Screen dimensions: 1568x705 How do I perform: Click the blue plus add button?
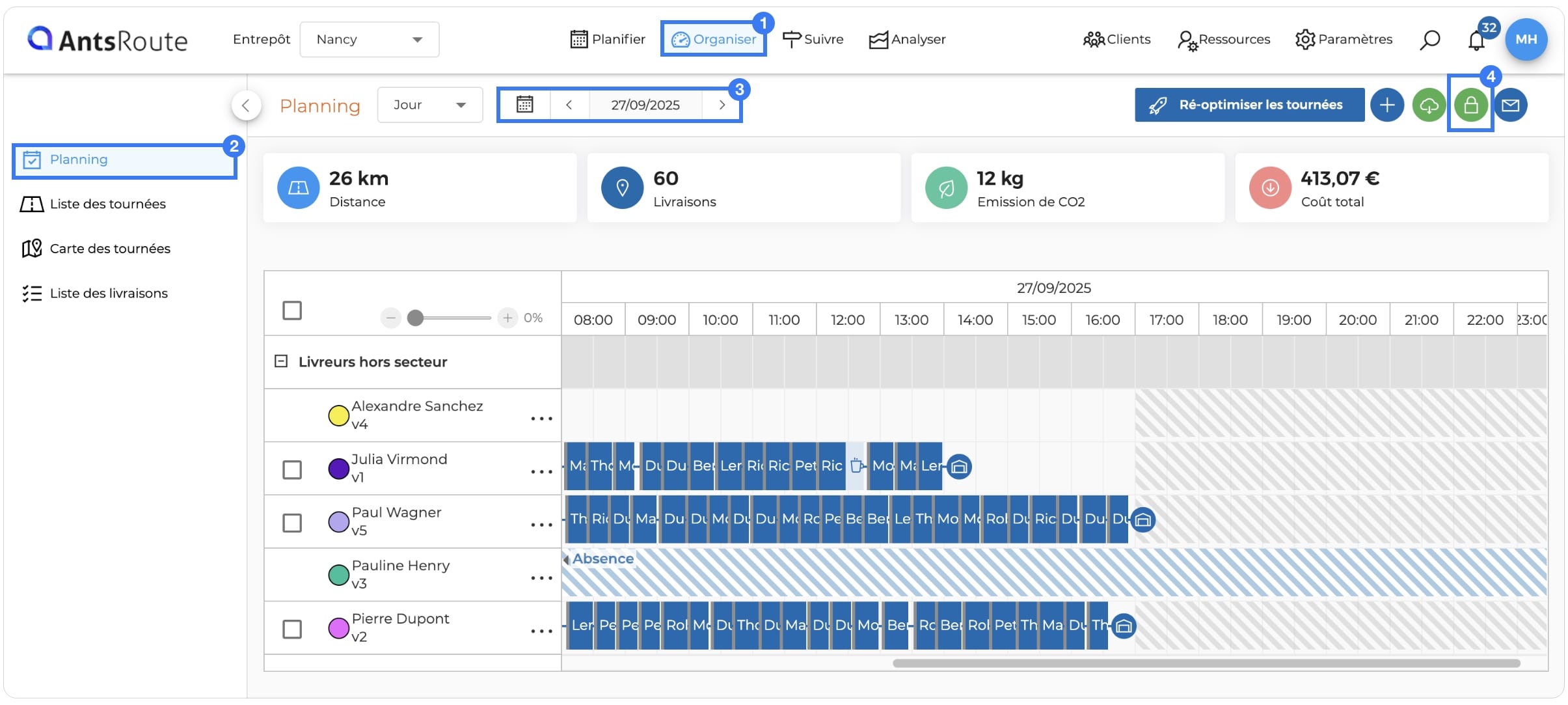point(1387,105)
